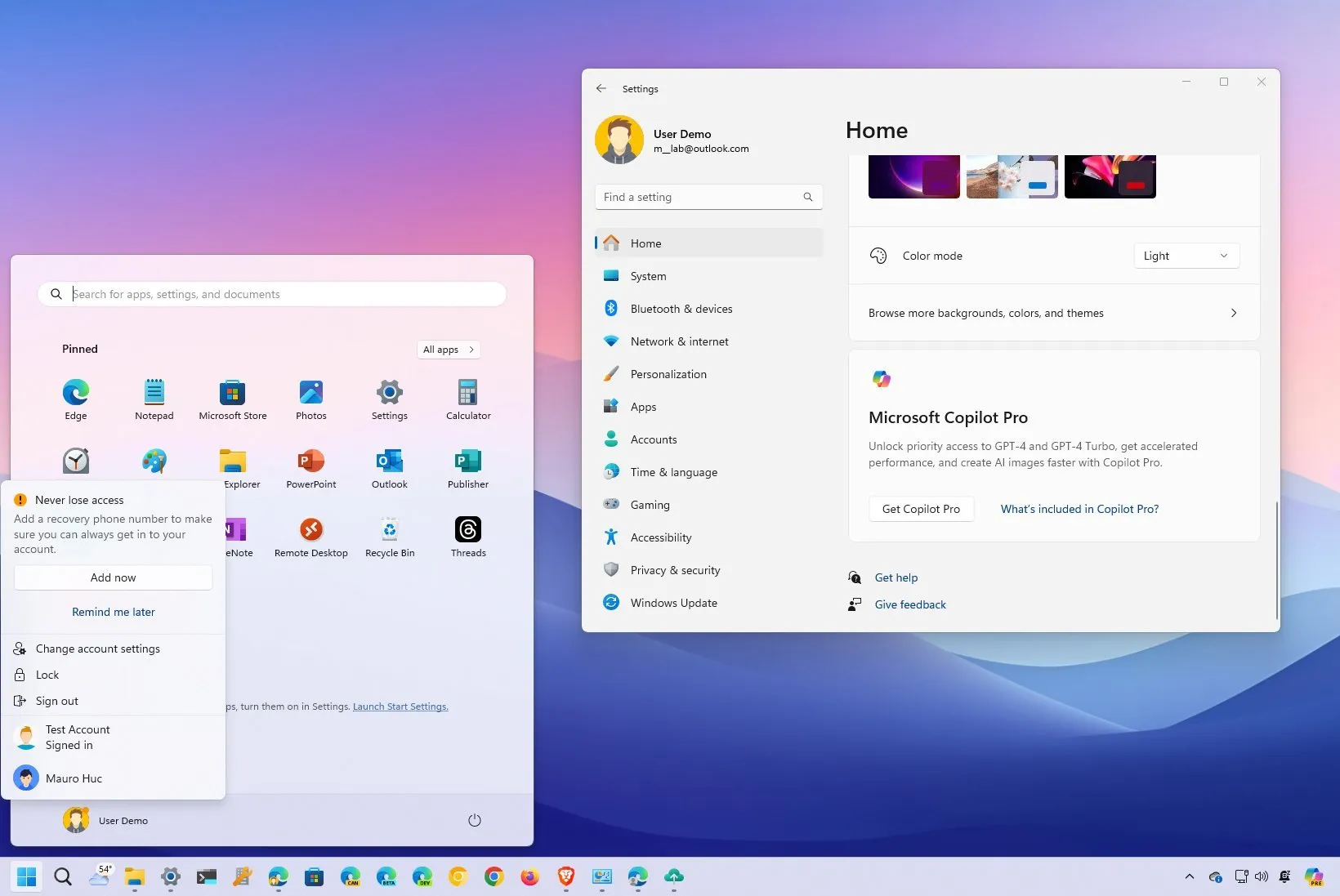Open Outlook from pinned apps
The width and height of the screenshot is (1340, 896).
pos(390,468)
